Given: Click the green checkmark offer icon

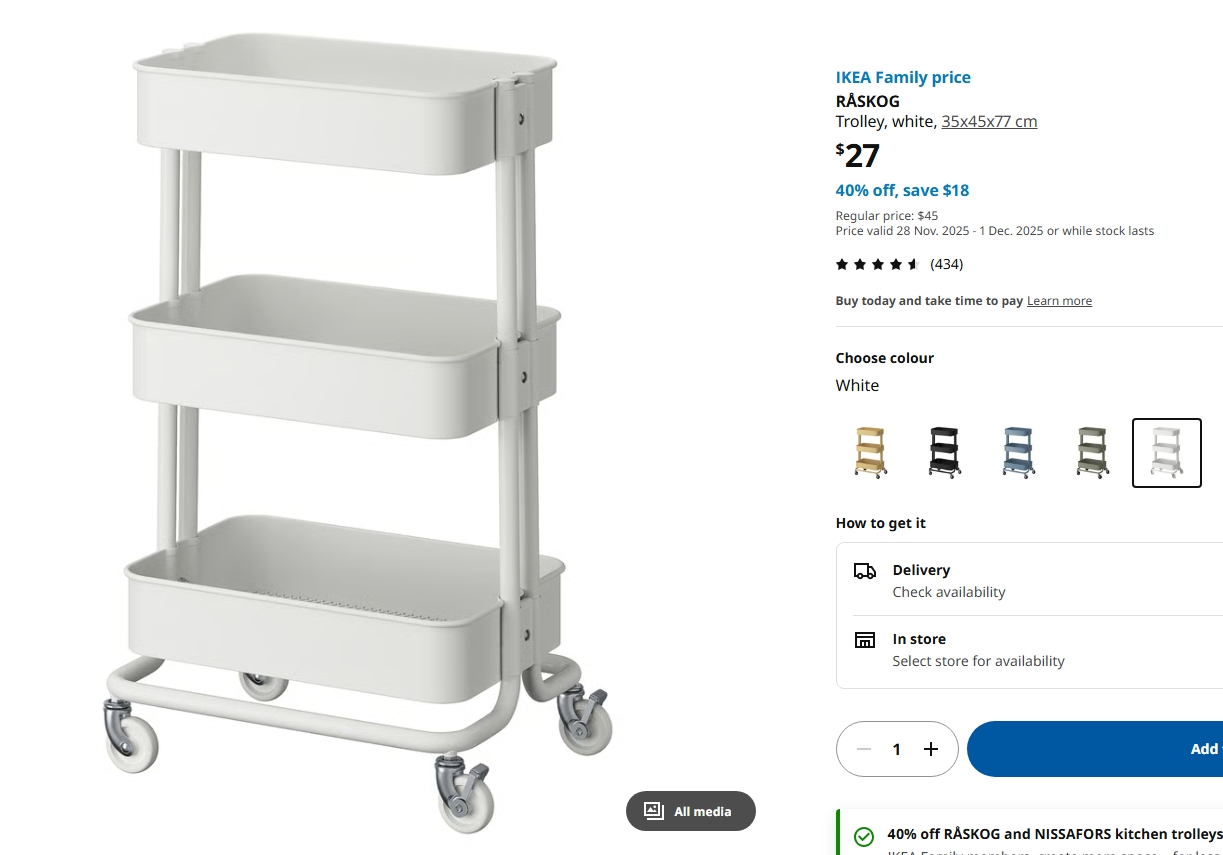Looking at the screenshot, I should click(x=864, y=836).
